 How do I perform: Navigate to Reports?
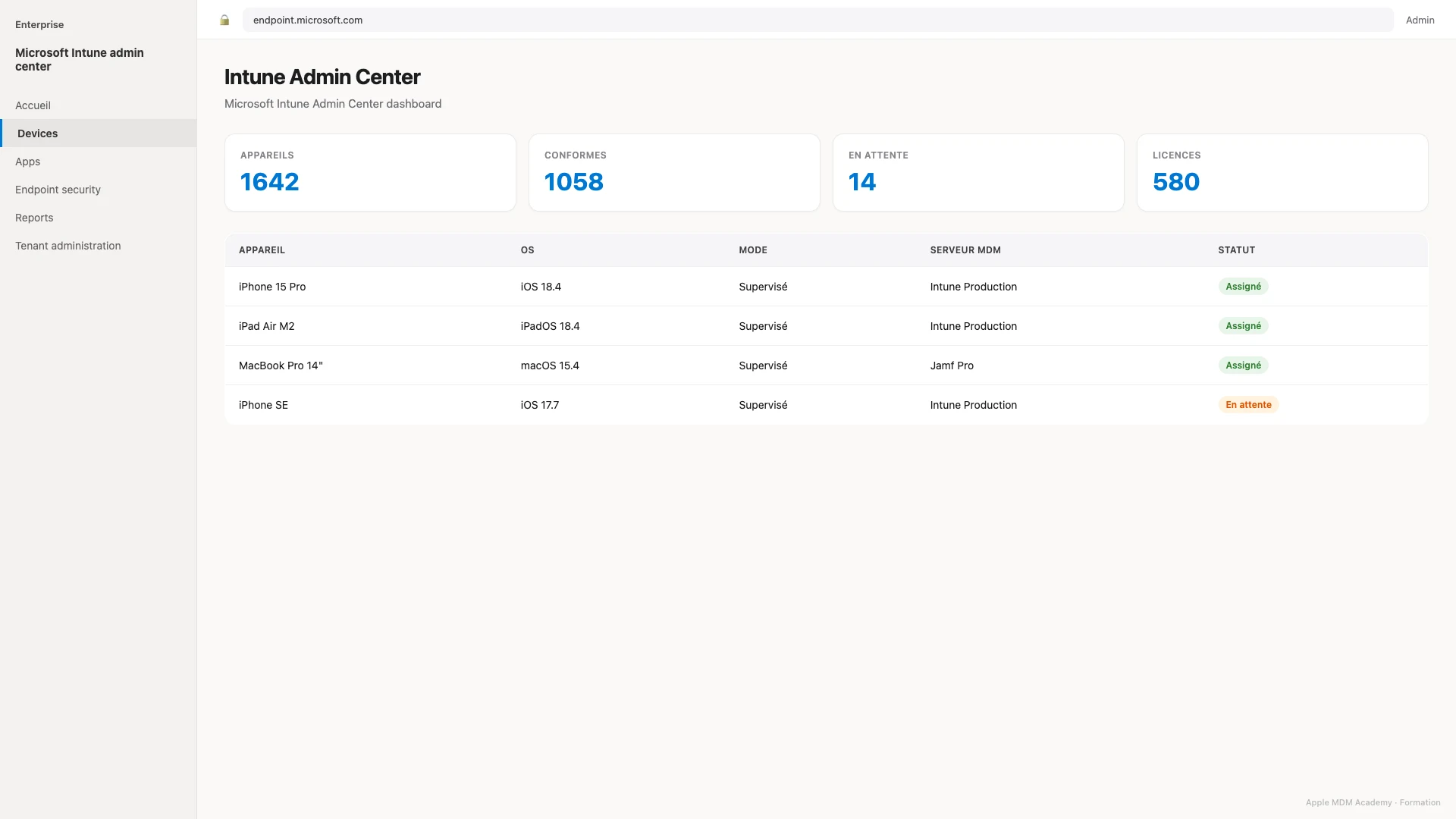pos(99,218)
